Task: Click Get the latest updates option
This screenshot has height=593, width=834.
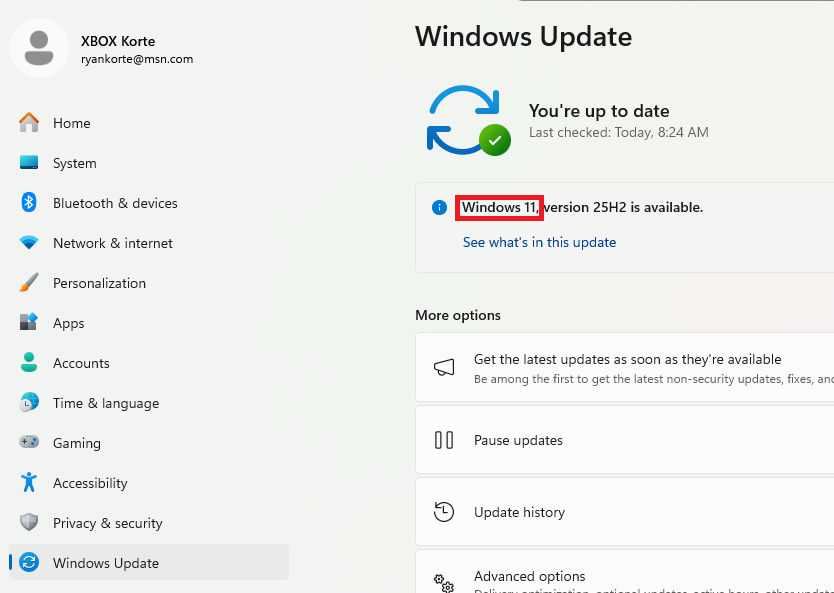Action: 627,359
